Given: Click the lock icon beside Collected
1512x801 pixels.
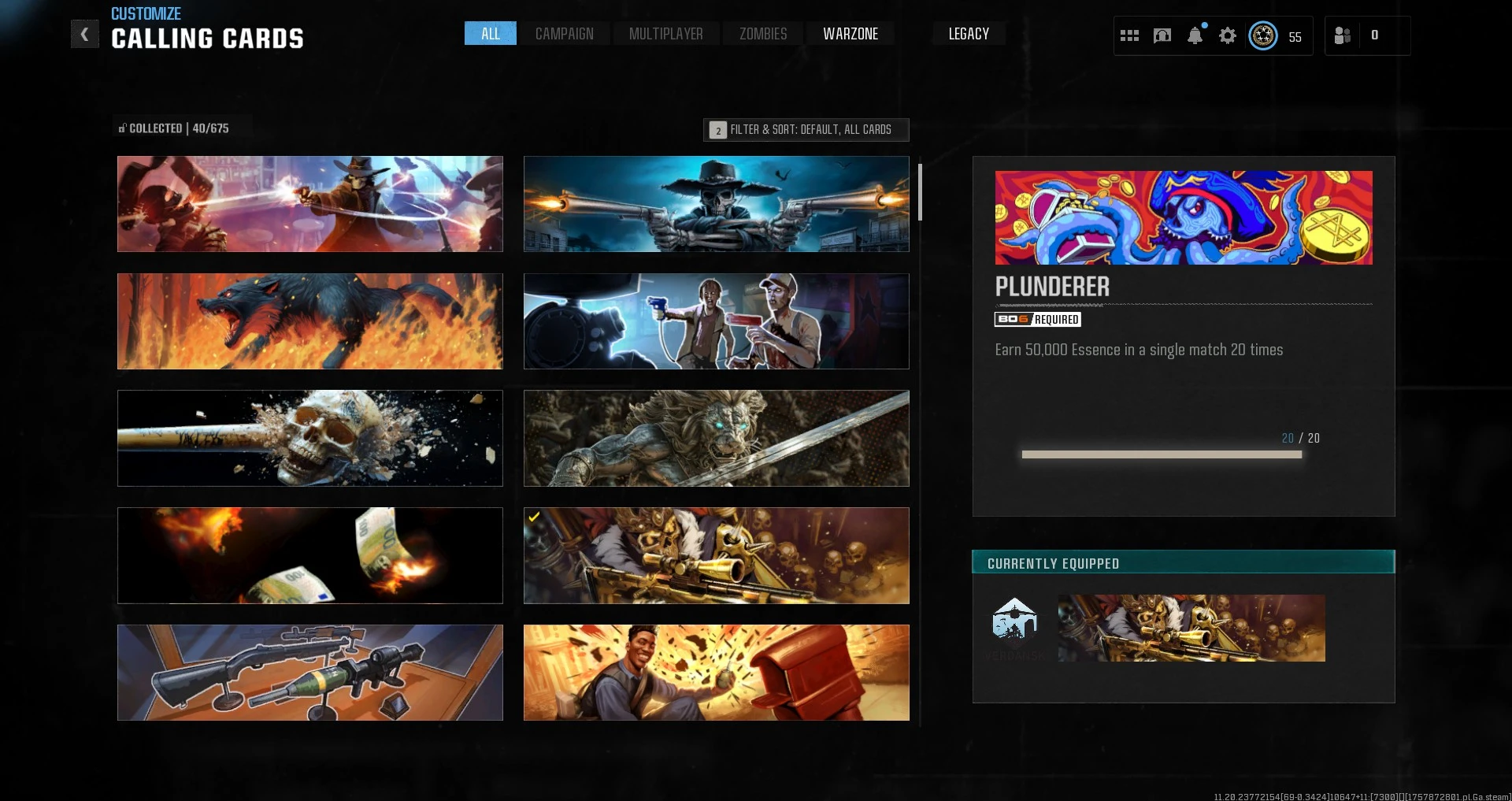Looking at the screenshot, I should (122, 128).
